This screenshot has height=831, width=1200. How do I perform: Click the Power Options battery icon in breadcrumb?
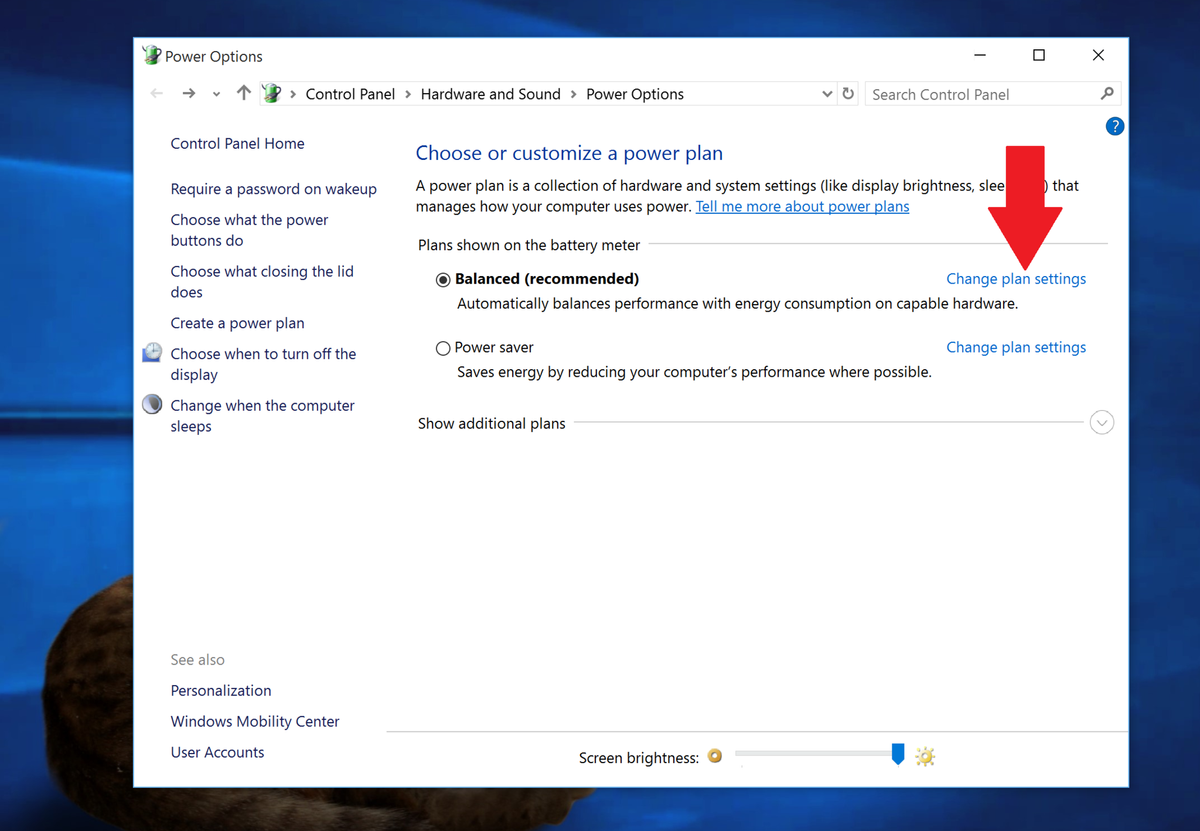pos(270,93)
